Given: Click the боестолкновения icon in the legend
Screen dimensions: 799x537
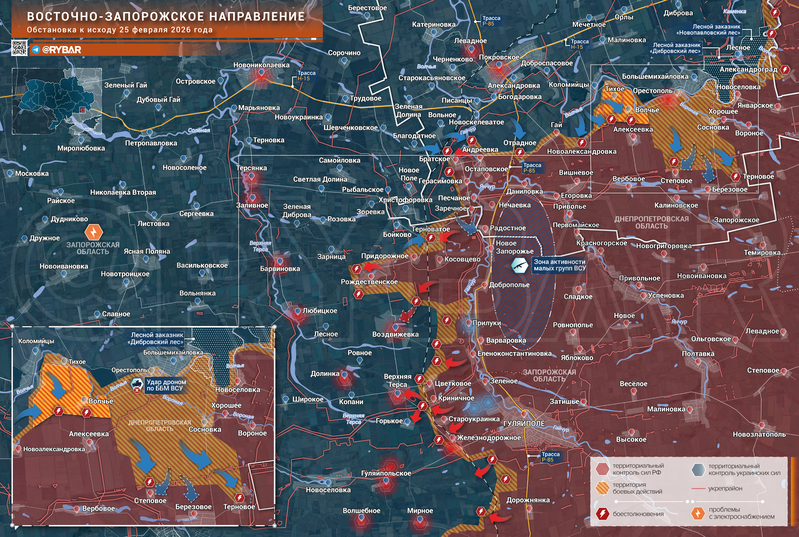Looking at the screenshot, I should pos(603,513).
